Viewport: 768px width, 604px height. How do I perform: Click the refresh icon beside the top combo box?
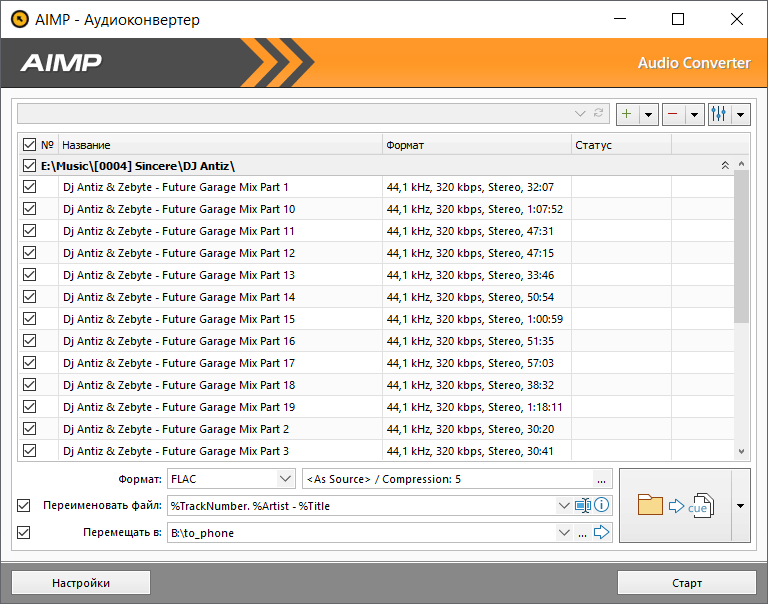coord(599,114)
